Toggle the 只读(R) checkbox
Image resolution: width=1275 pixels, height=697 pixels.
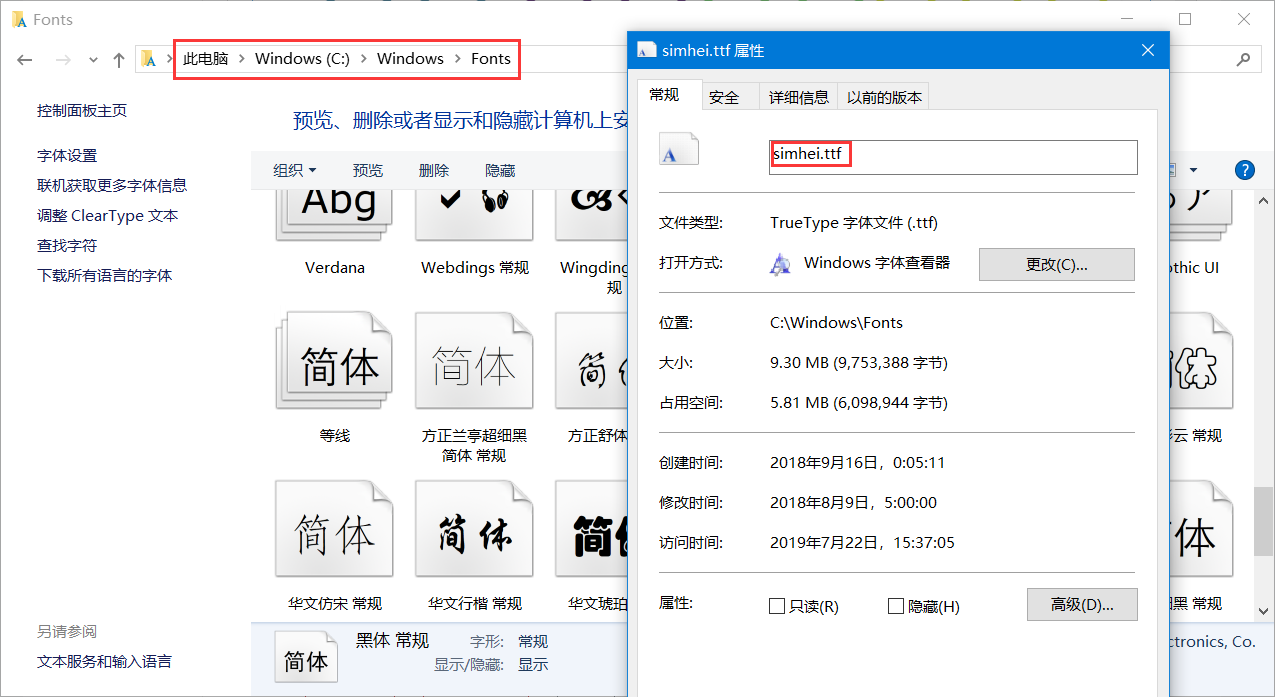(777, 606)
